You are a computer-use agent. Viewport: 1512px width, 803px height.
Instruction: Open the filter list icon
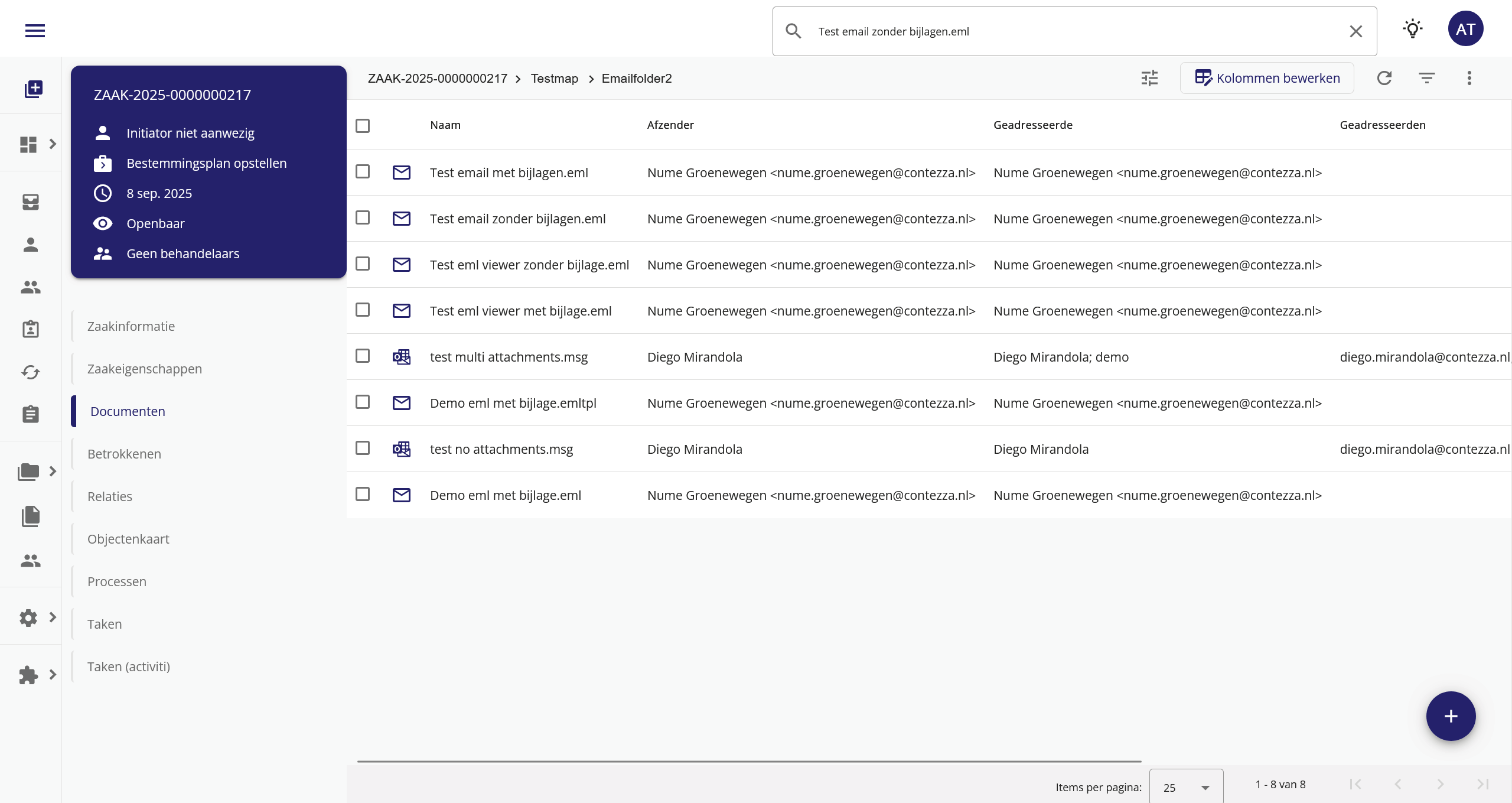[1426, 78]
